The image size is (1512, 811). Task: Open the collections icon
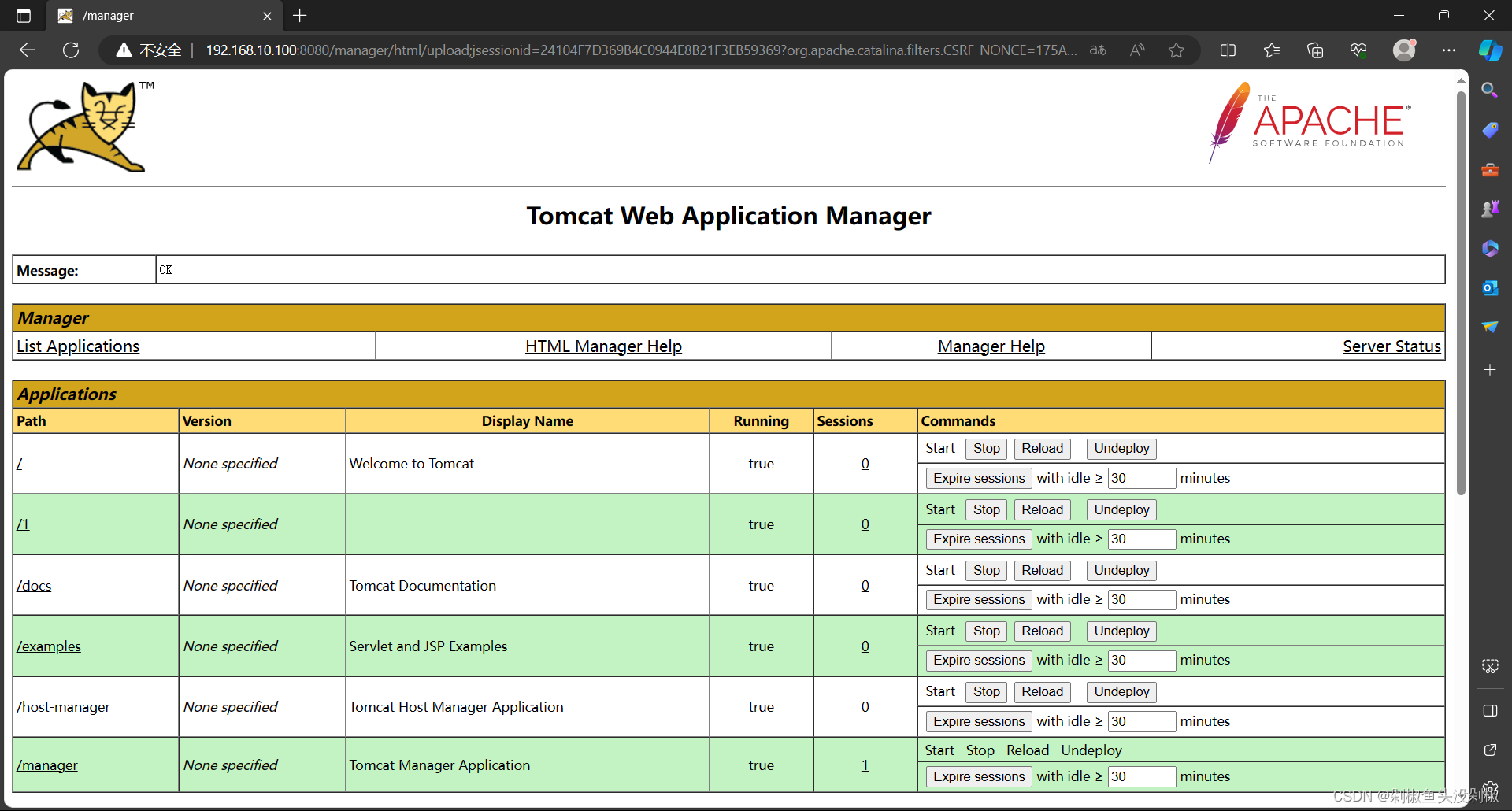1315,50
